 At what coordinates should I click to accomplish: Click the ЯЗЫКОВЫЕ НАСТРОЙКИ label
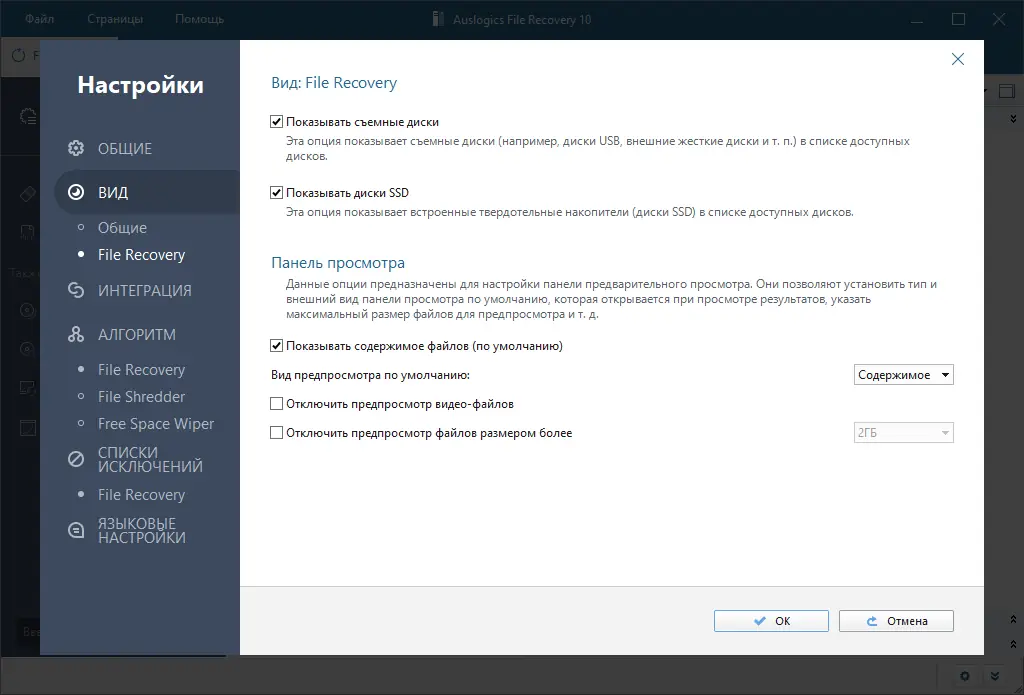142,530
